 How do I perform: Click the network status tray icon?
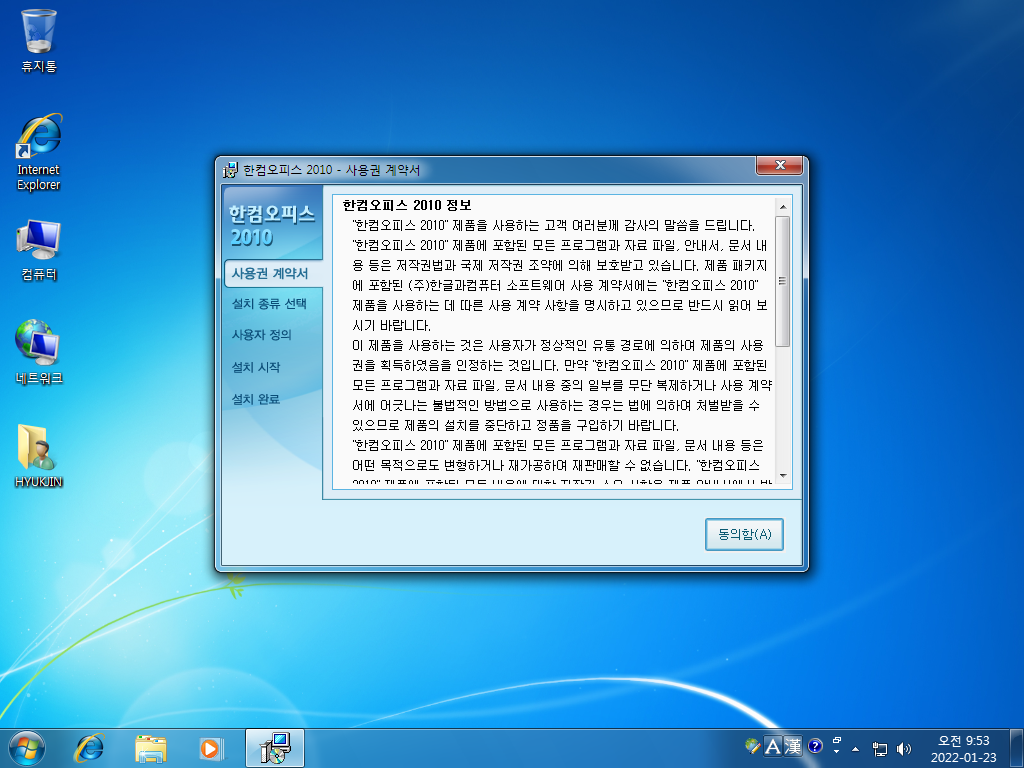880,748
